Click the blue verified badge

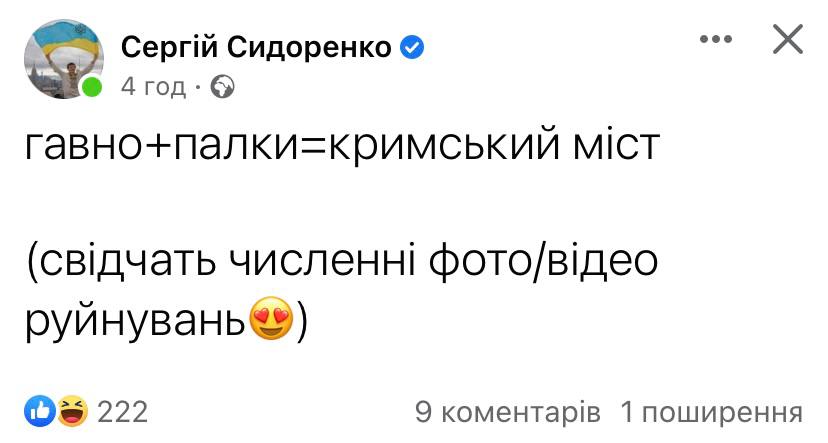click(412, 46)
